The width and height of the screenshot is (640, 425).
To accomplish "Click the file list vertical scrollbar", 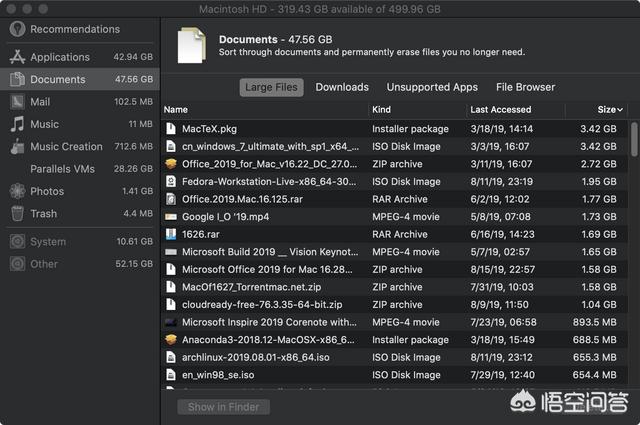I will tap(634, 139).
